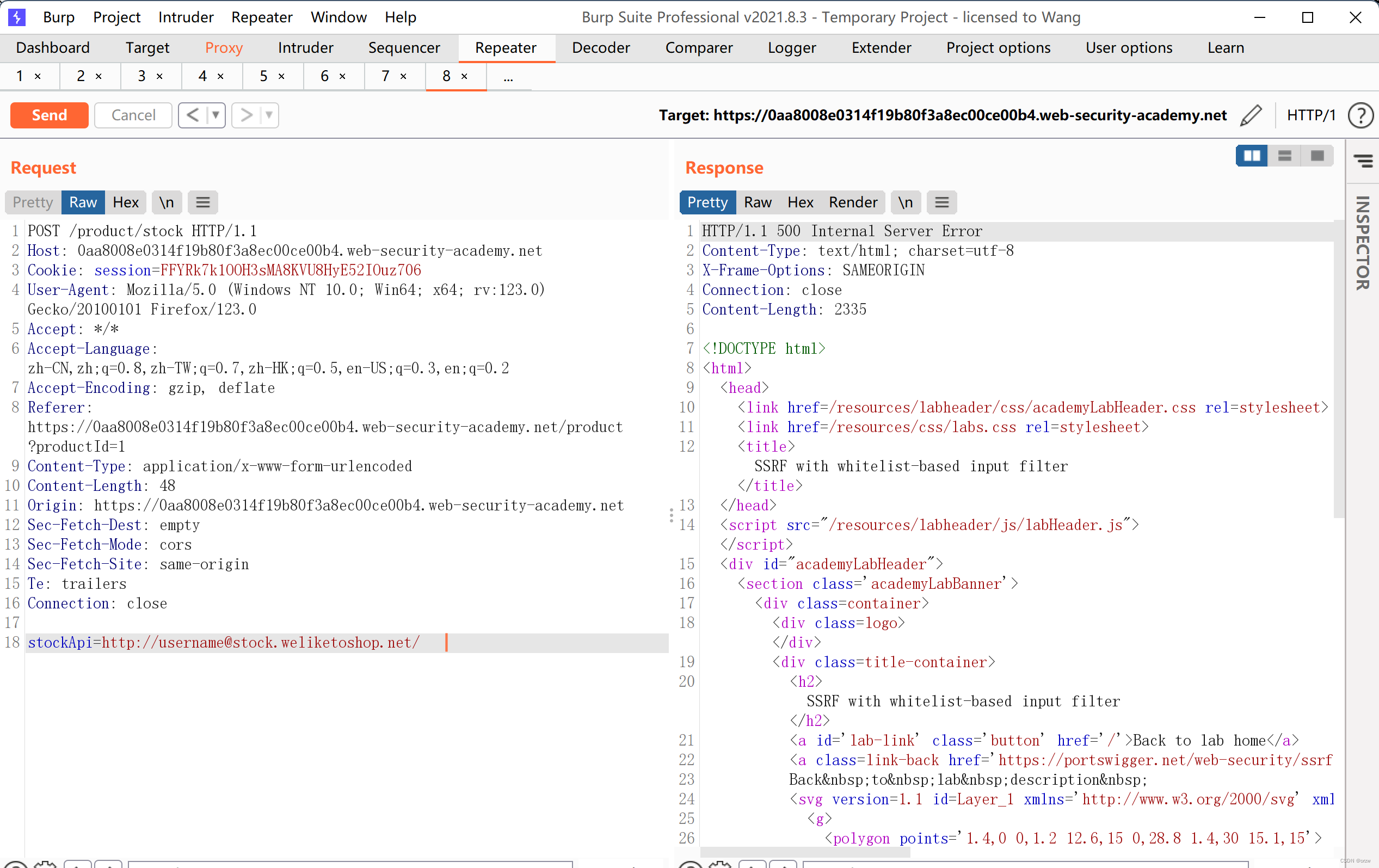Expand the back history dropdown arrow
The height and width of the screenshot is (868, 1379).
point(216,115)
